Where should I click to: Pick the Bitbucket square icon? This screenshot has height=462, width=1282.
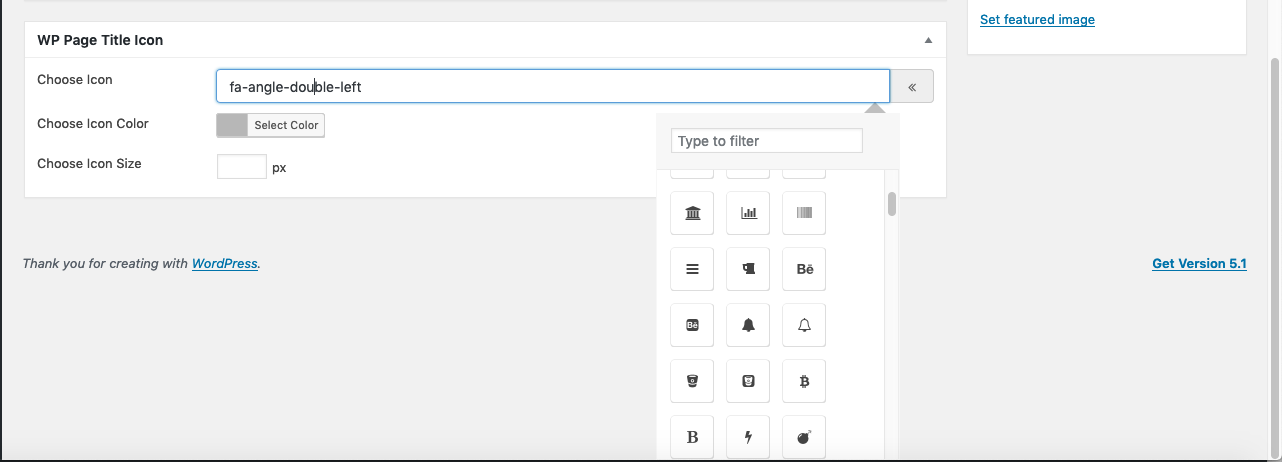pos(748,381)
